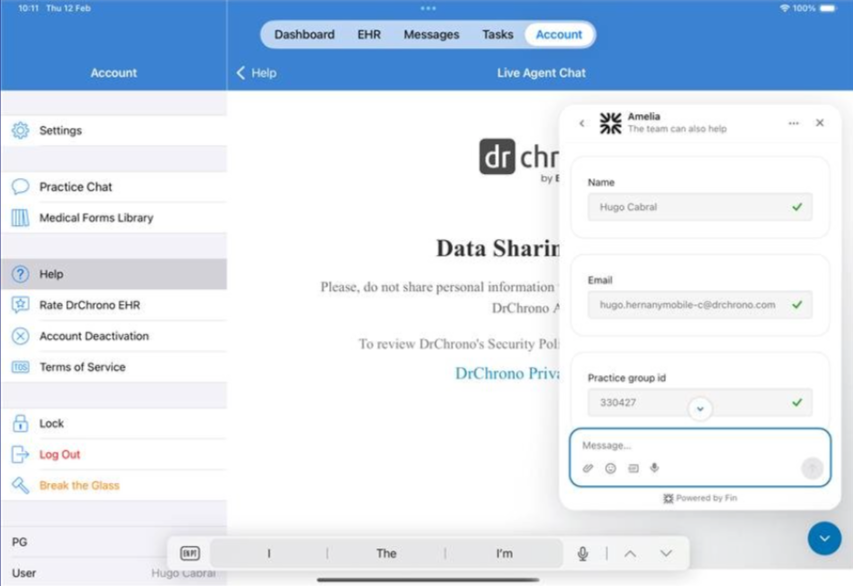The height and width of the screenshot is (586, 853).
Task: Tap the Rate DrChrono EHR star icon
Action: click(x=20, y=305)
